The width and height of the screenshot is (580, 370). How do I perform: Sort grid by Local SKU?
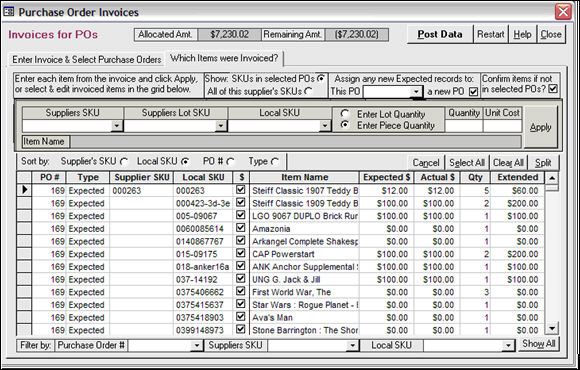point(185,162)
